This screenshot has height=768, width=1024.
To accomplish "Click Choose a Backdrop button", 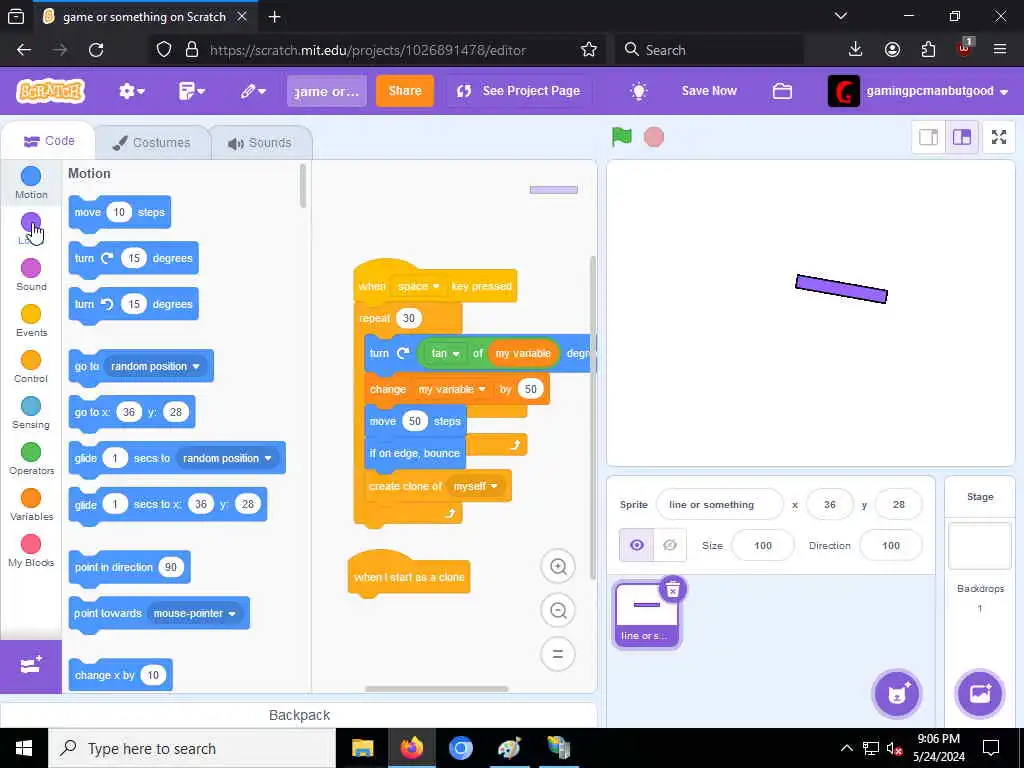I will pos(980,694).
